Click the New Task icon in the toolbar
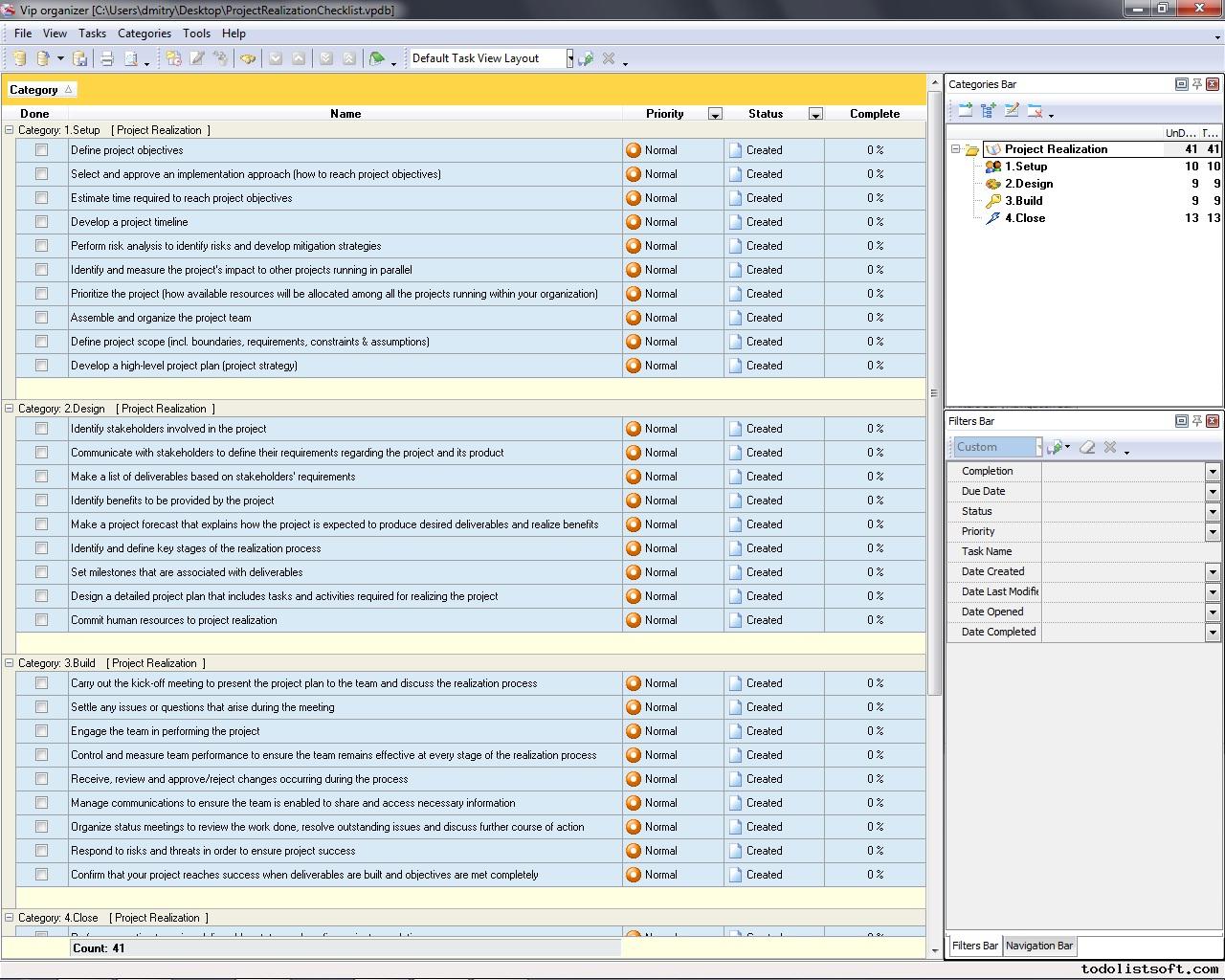The height and width of the screenshot is (980, 1225). tap(173, 59)
